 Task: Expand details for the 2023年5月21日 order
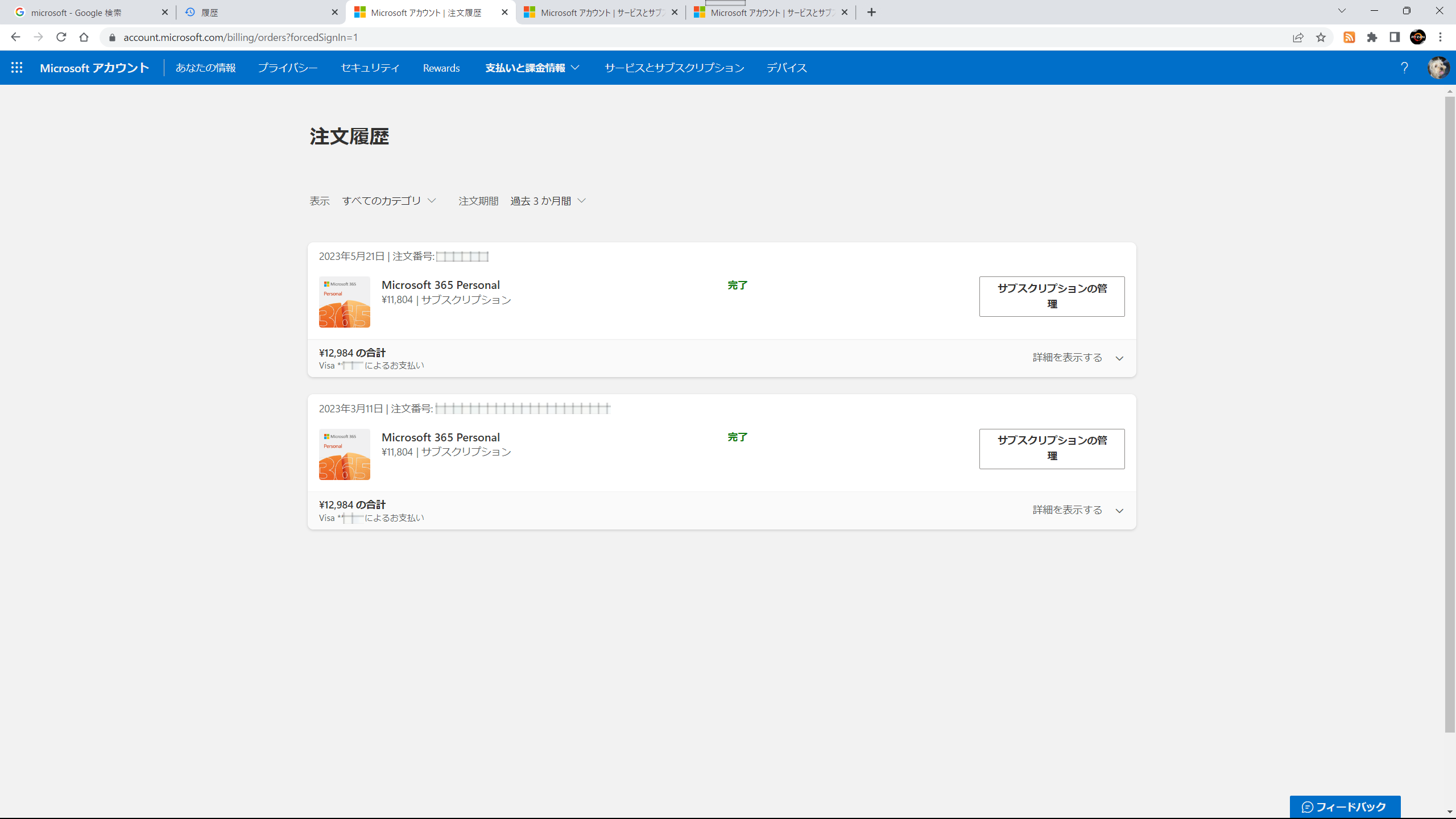pos(1078,358)
